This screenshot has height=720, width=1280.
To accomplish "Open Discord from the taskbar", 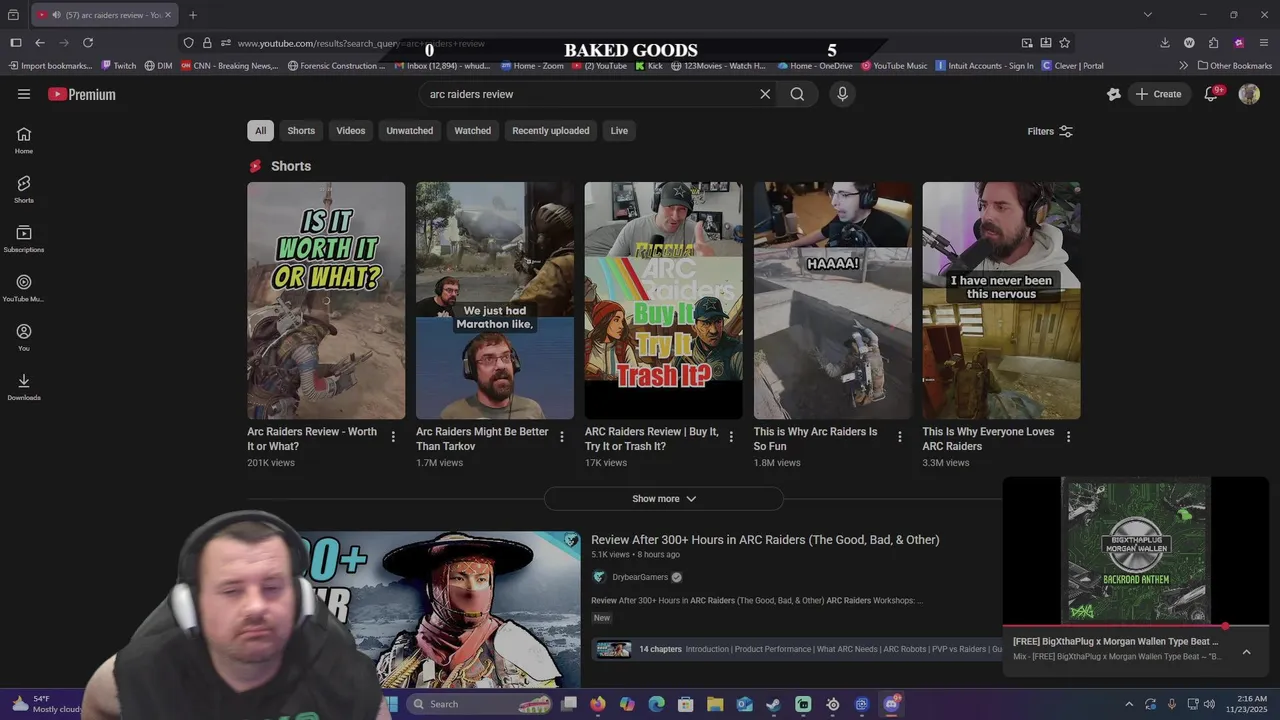I will click(x=891, y=704).
